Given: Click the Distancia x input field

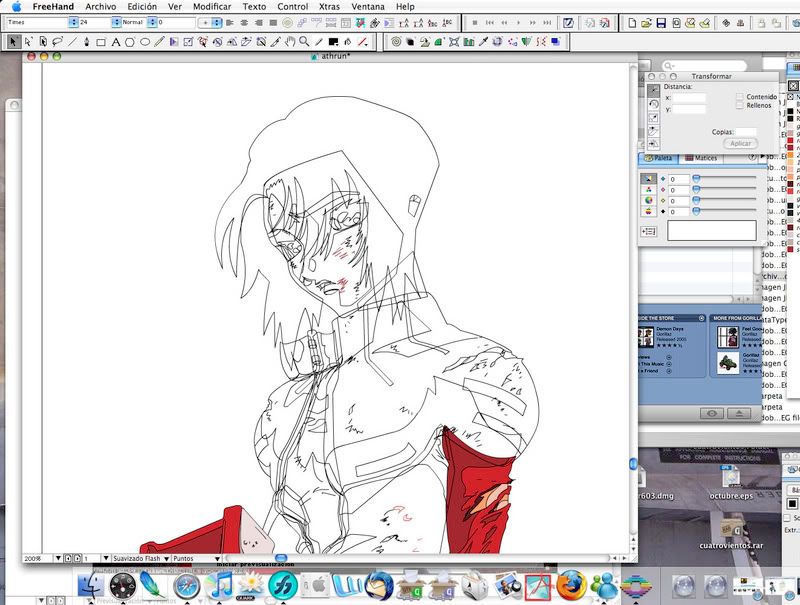Looking at the screenshot, I should (x=689, y=98).
